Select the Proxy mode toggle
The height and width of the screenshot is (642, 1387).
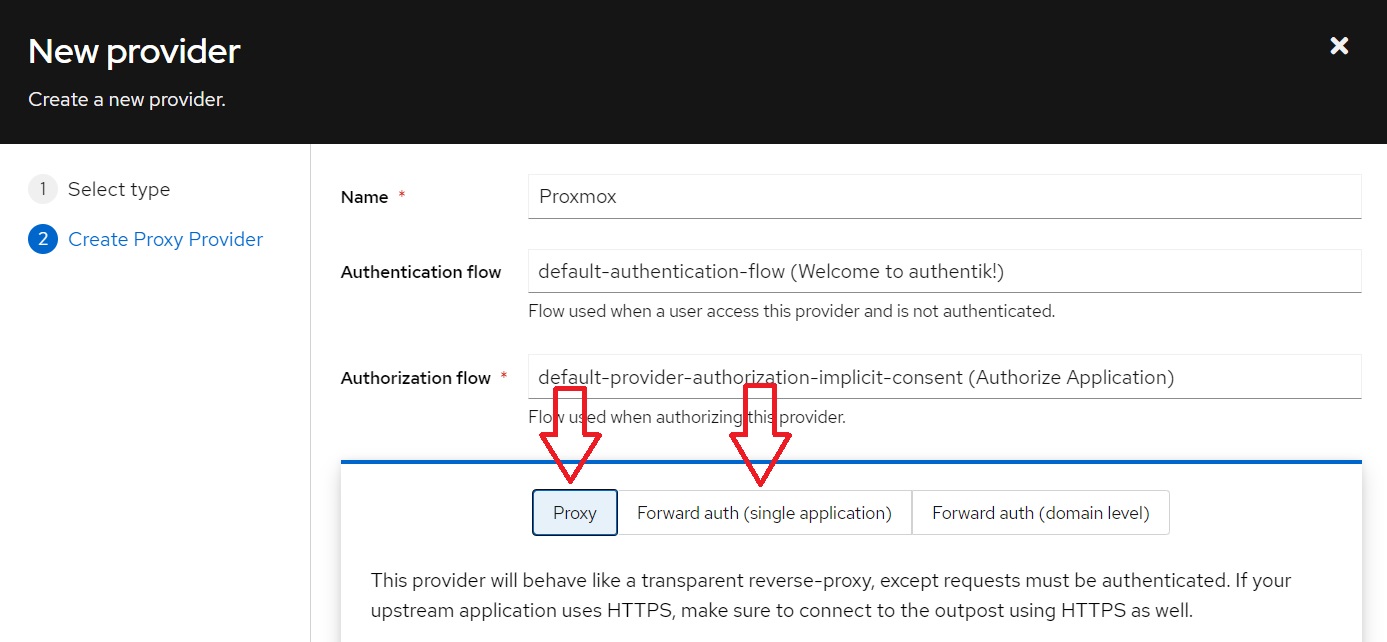tap(574, 513)
